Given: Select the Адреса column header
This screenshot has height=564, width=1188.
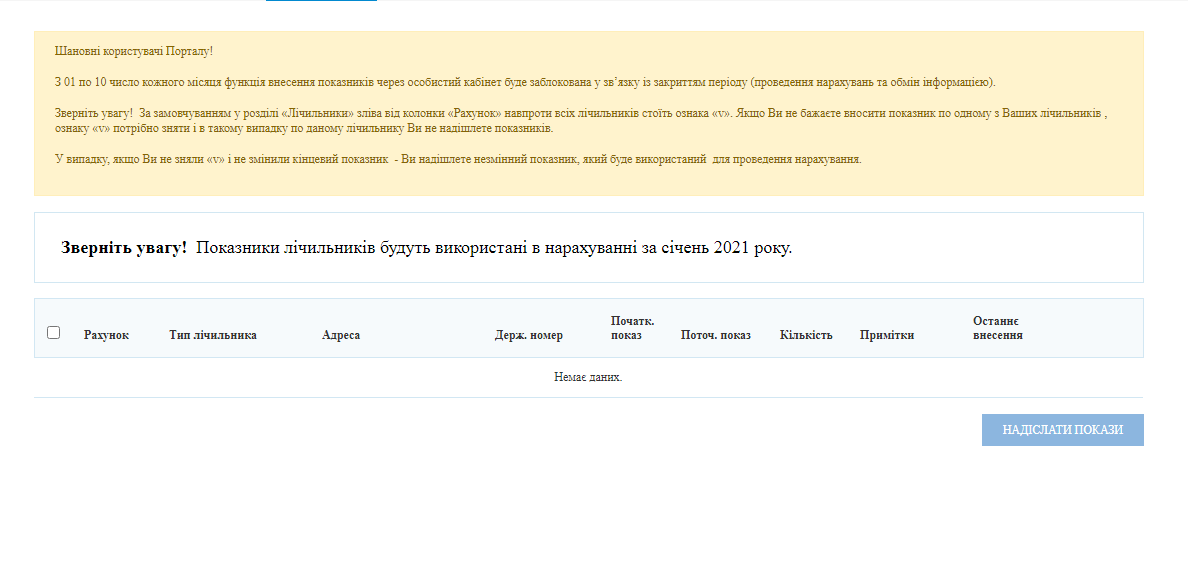Looking at the screenshot, I should (x=341, y=335).
